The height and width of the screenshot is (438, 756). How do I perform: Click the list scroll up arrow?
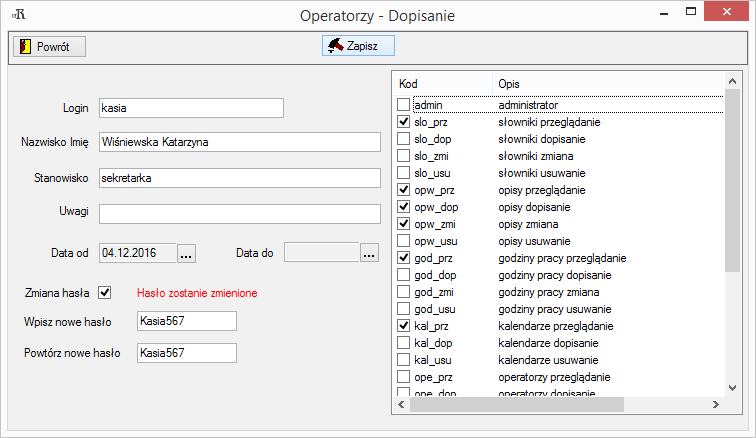[732, 81]
